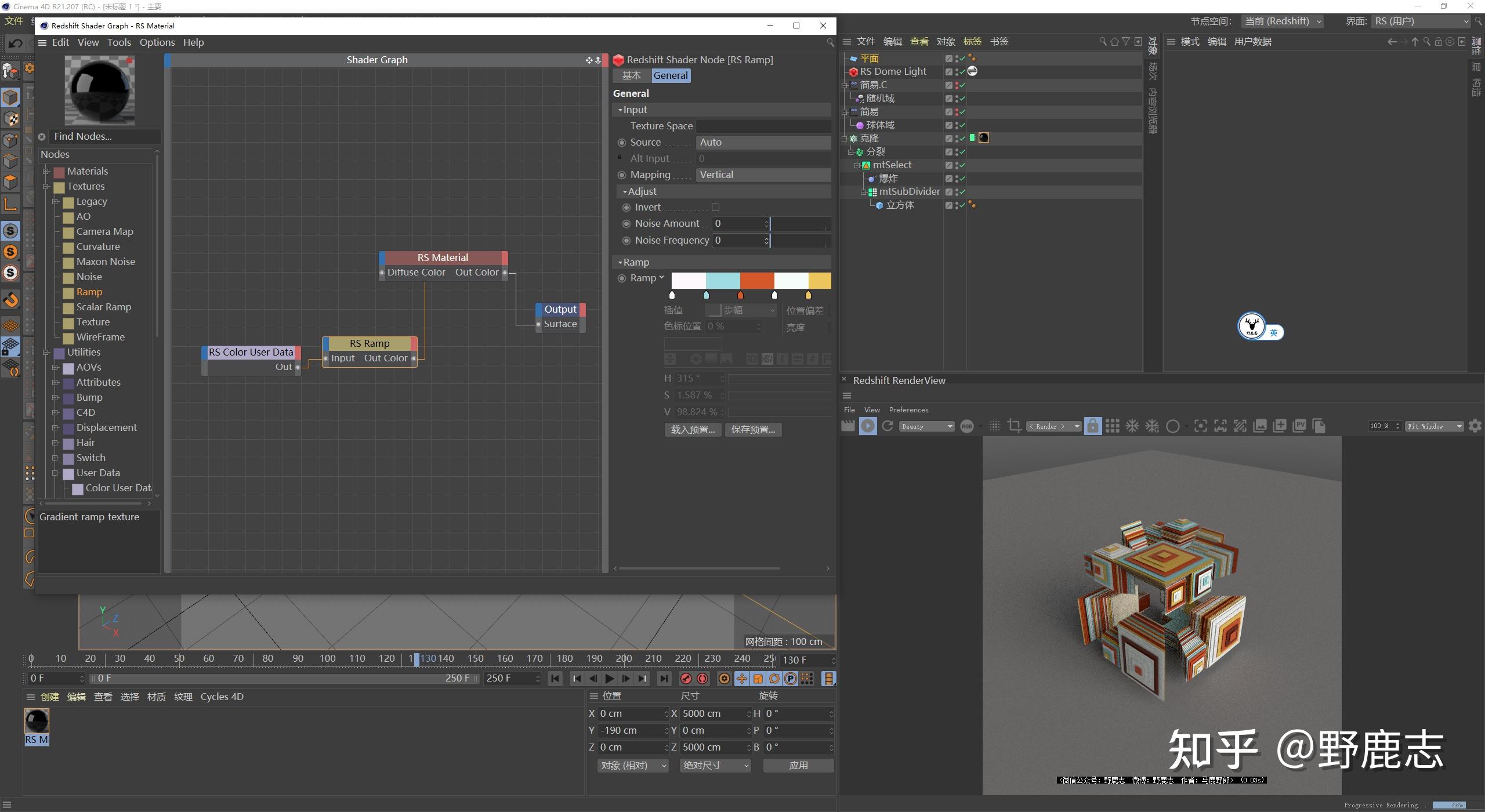Screen dimensions: 1485x812
Task: Select the WireFrame texture node
Action: (100, 336)
